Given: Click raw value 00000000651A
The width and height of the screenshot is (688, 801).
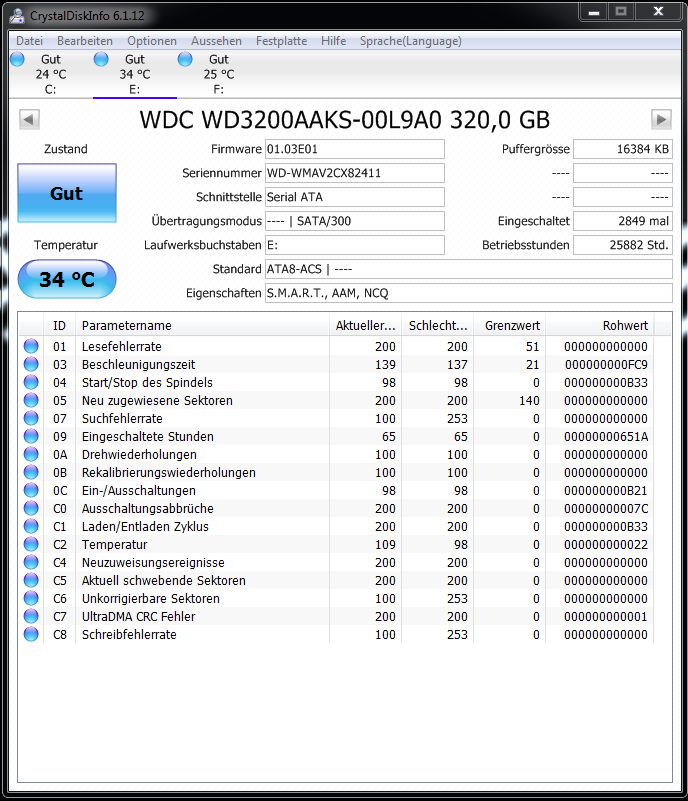Looking at the screenshot, I should 606,436.
